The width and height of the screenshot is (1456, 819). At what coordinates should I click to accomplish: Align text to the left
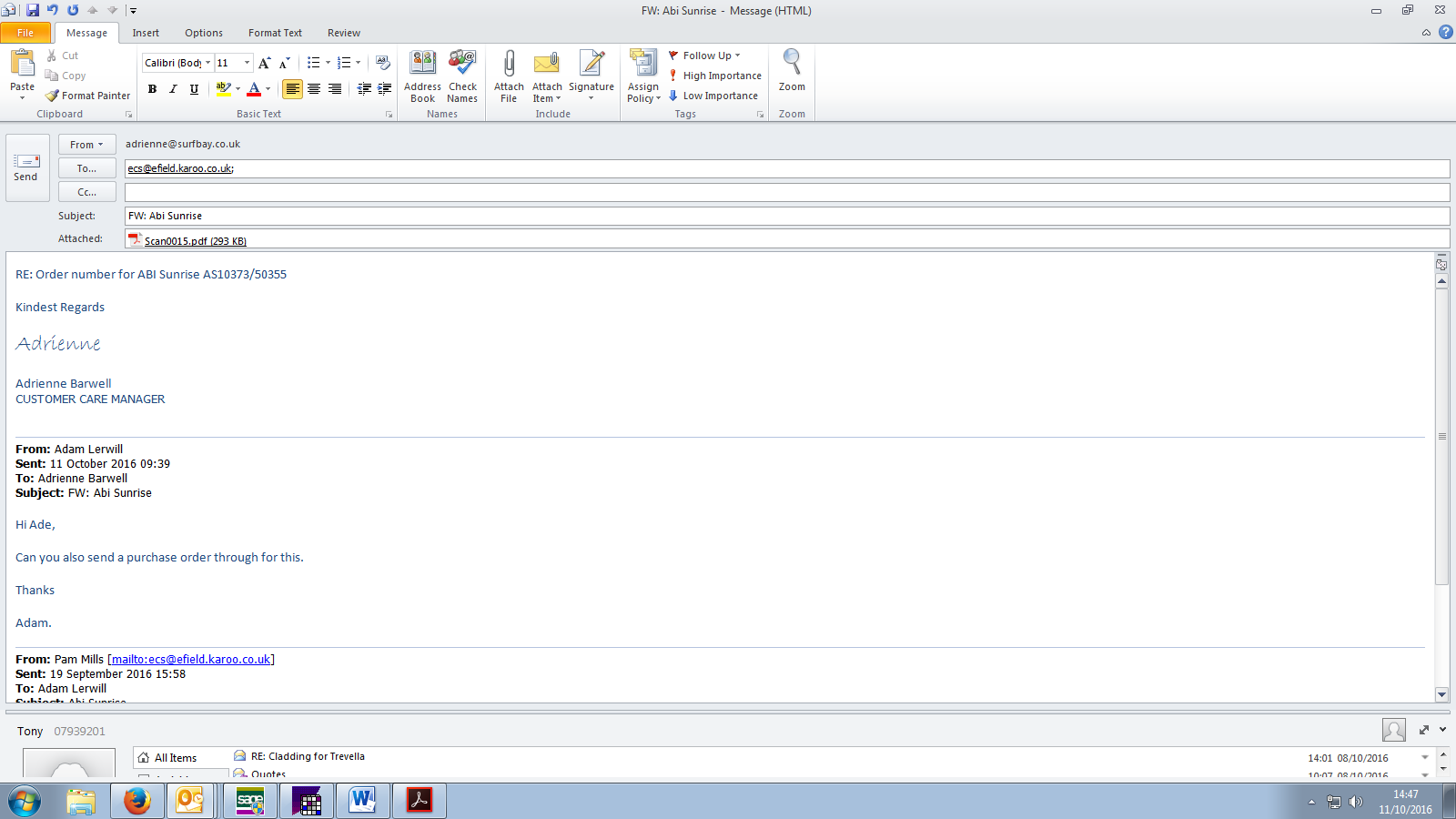(292, 89)
